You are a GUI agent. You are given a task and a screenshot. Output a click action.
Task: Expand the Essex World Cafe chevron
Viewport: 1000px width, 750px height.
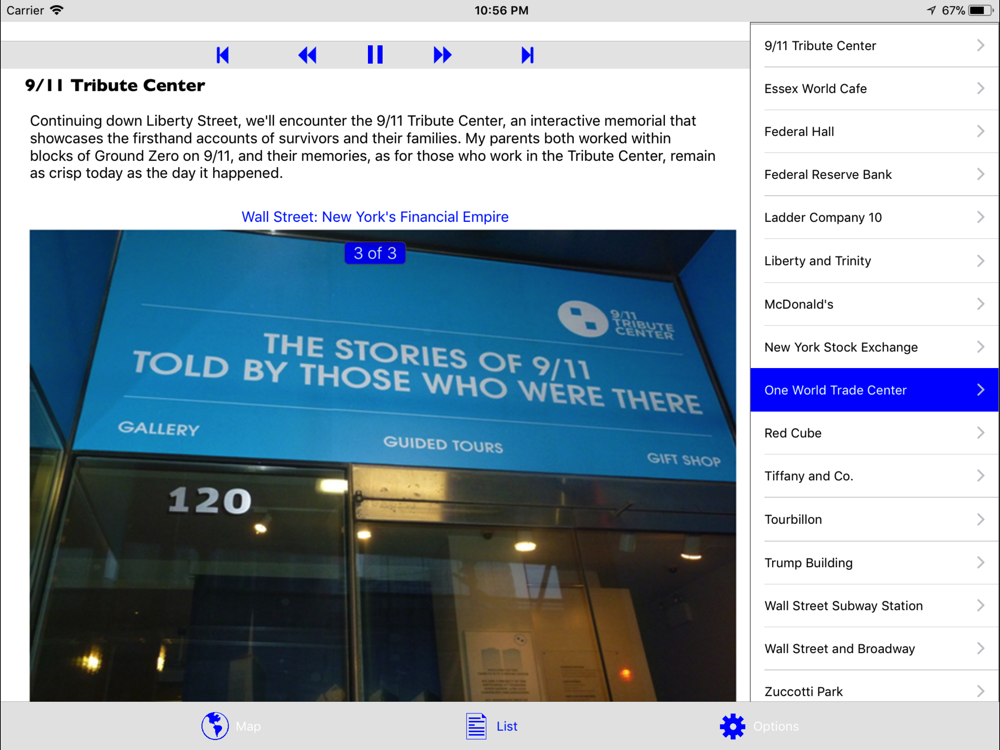click(x=981, y=88)
